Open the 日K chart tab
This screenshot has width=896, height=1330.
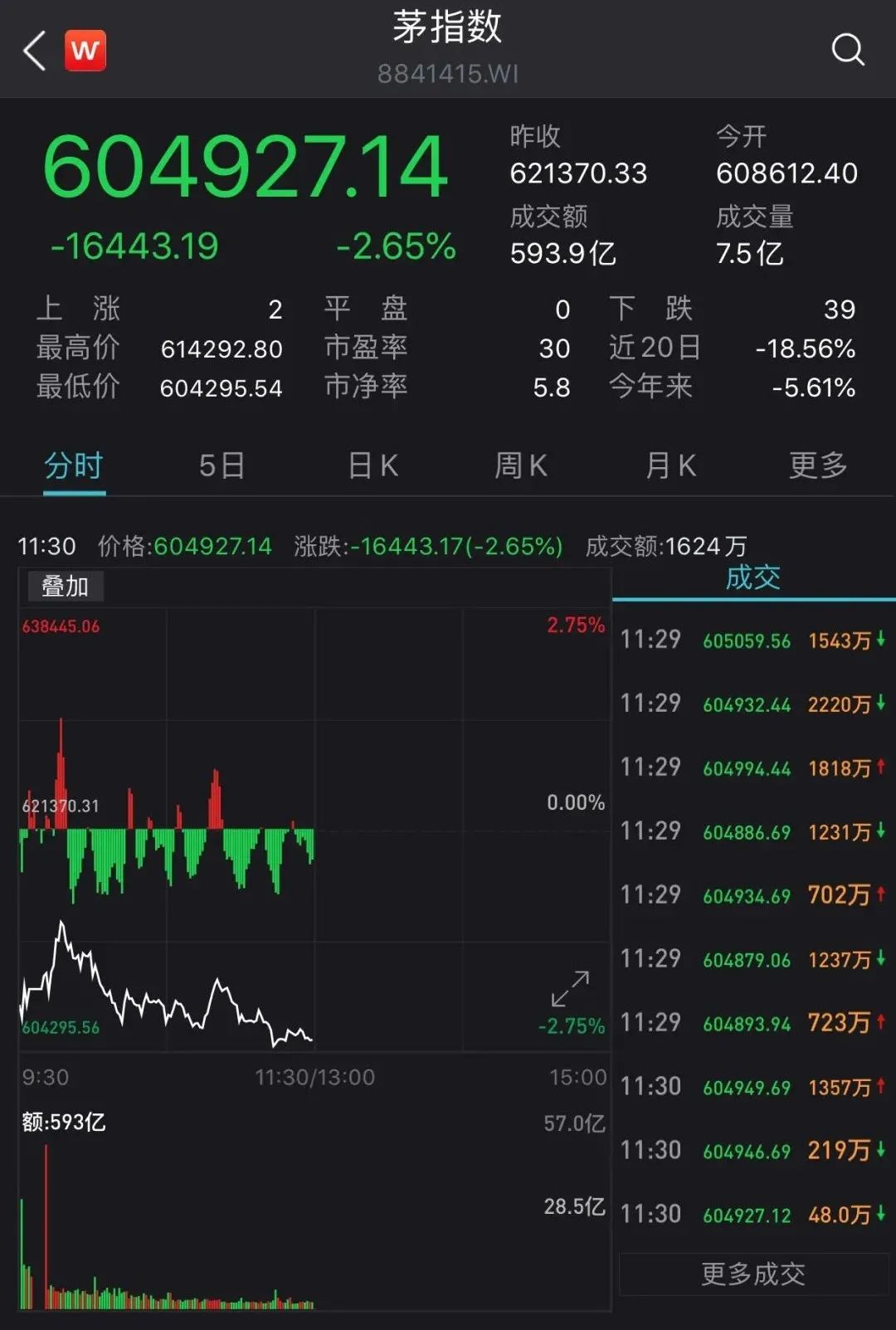click(x=373, y=465)
